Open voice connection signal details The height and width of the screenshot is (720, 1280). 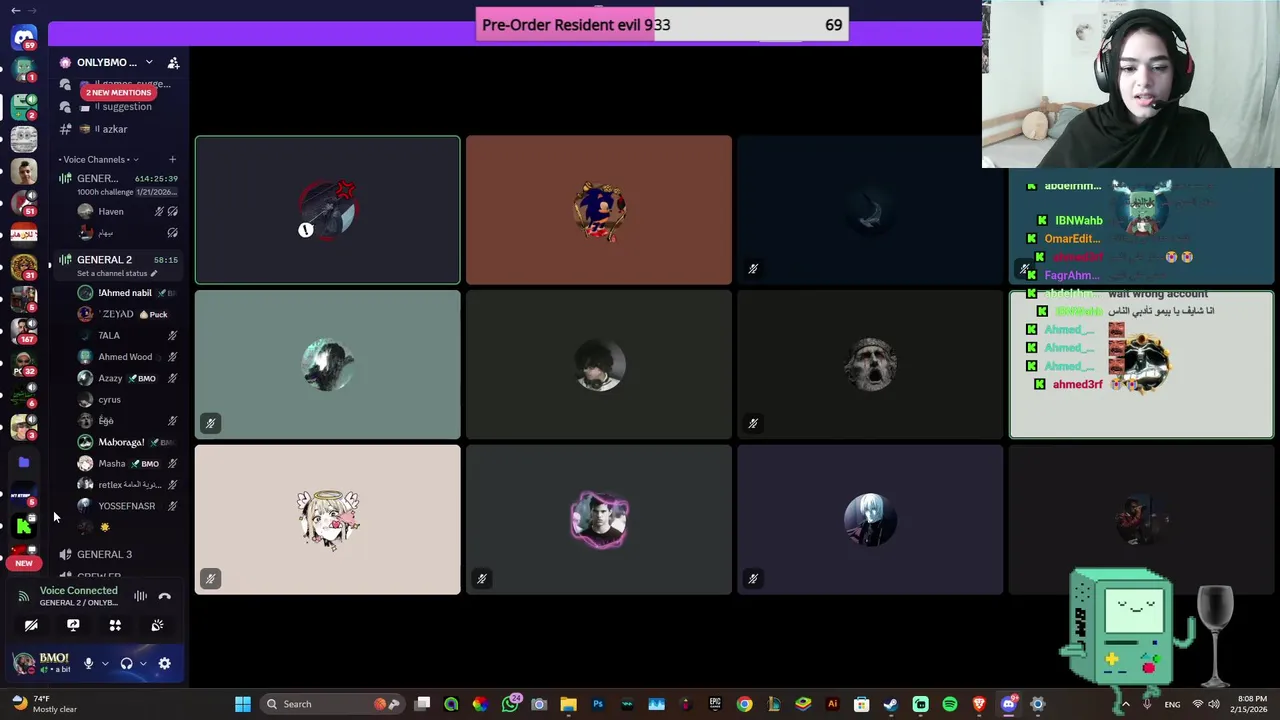(24, 596)
